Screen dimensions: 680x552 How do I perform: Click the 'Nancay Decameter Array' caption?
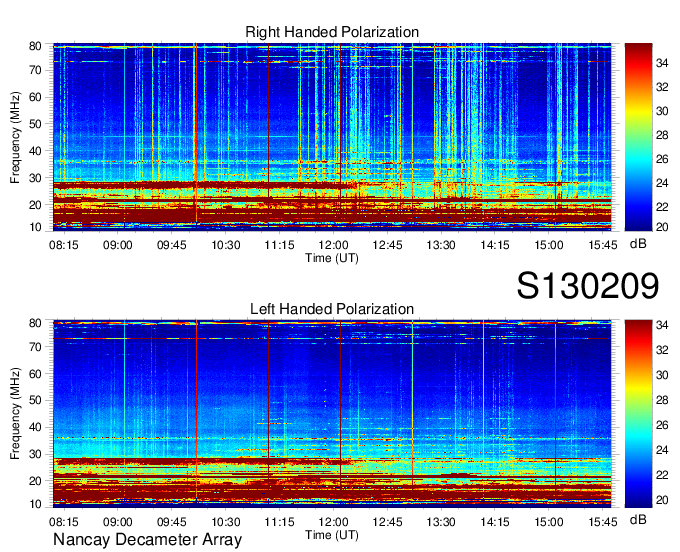pyautogui.click(x=147, y=540)
